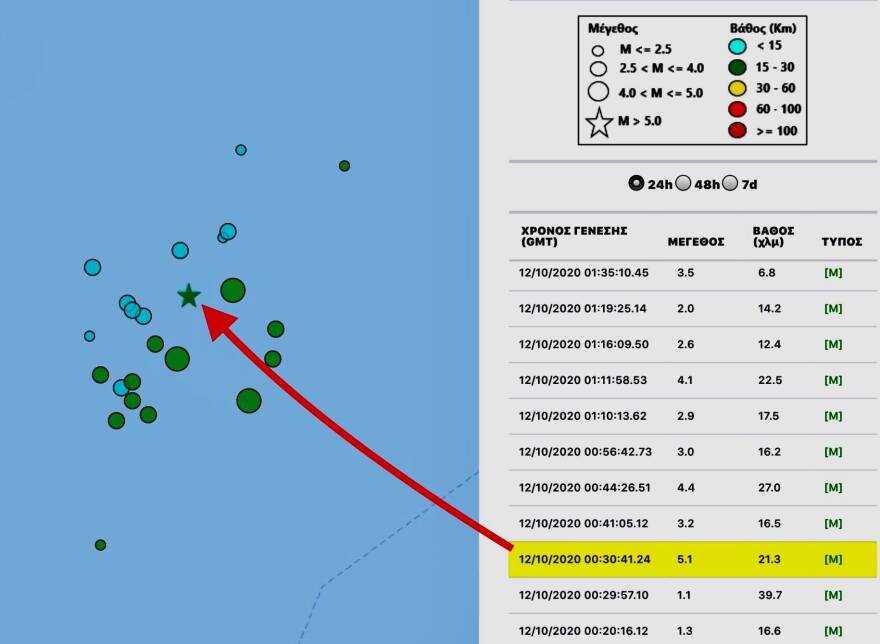The image size is (880, 644).
Task: Click the ΤΥΠΟΣ column header
Action: click(x=841, y=241)
